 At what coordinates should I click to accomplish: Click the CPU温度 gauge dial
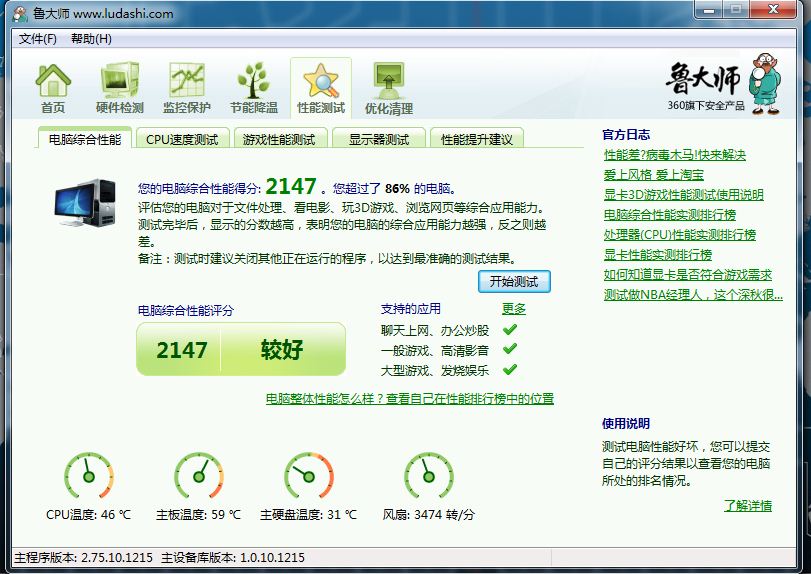88,476
